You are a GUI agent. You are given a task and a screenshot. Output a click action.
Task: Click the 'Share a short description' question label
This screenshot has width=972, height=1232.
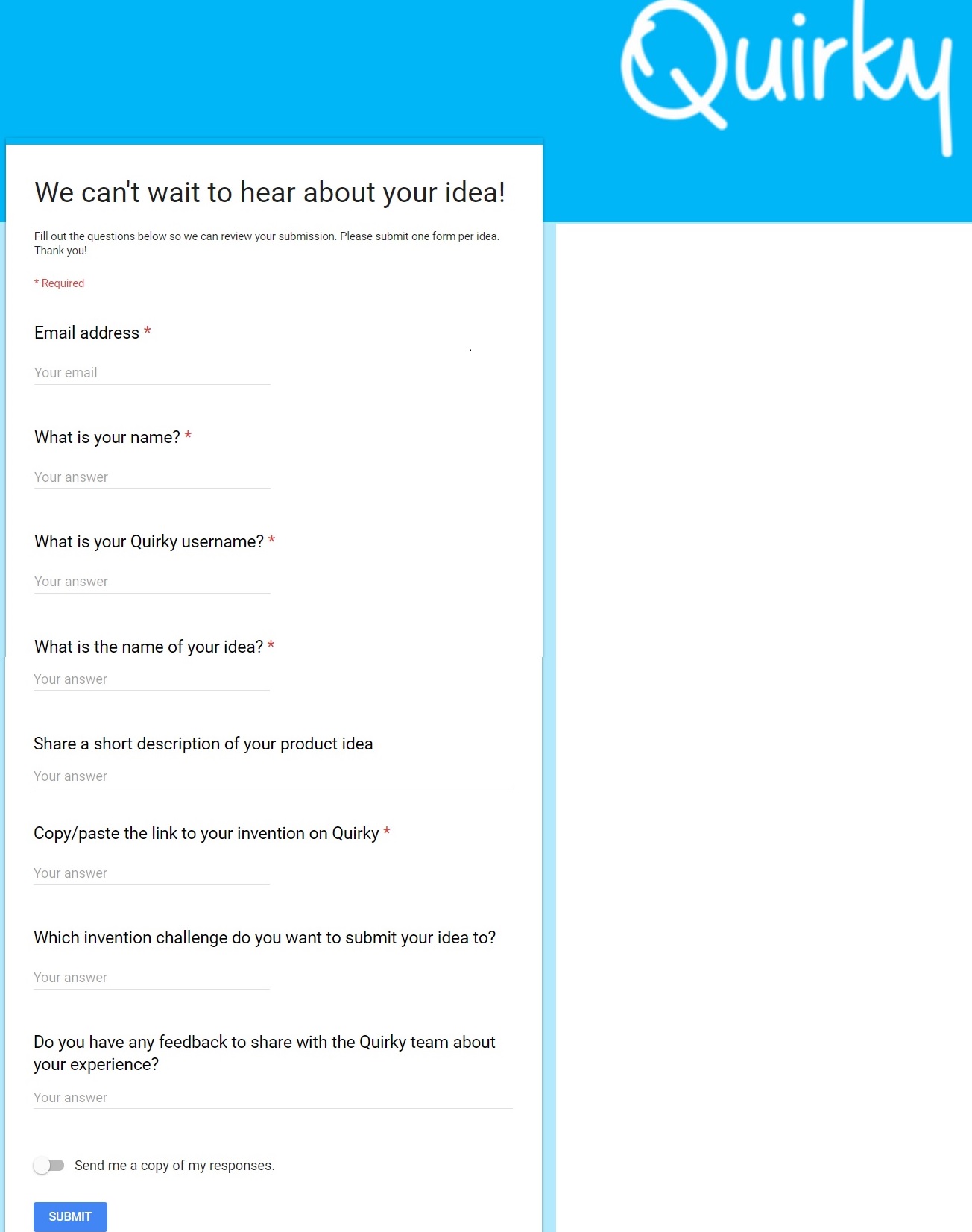click(203, 744)
